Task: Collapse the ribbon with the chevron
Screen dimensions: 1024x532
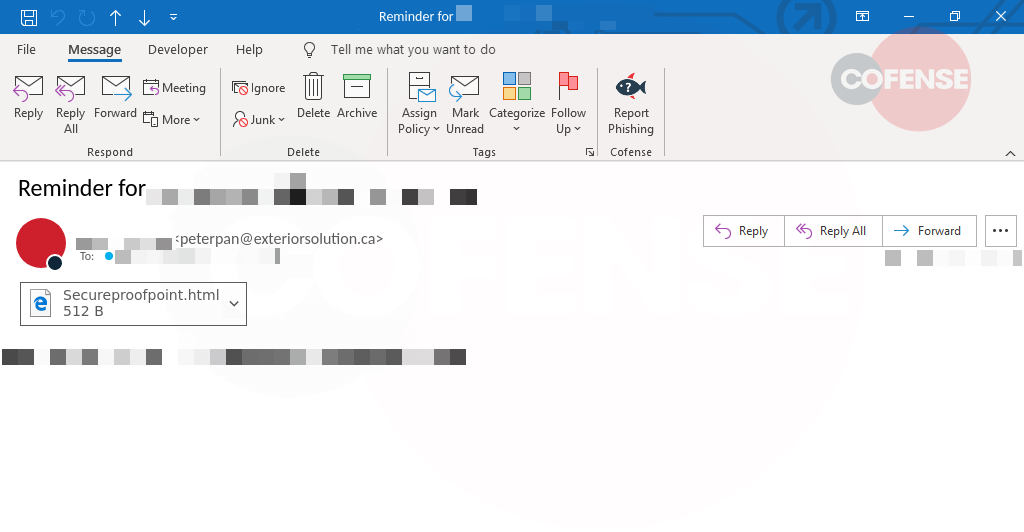Action: (x=1010, y=152)
